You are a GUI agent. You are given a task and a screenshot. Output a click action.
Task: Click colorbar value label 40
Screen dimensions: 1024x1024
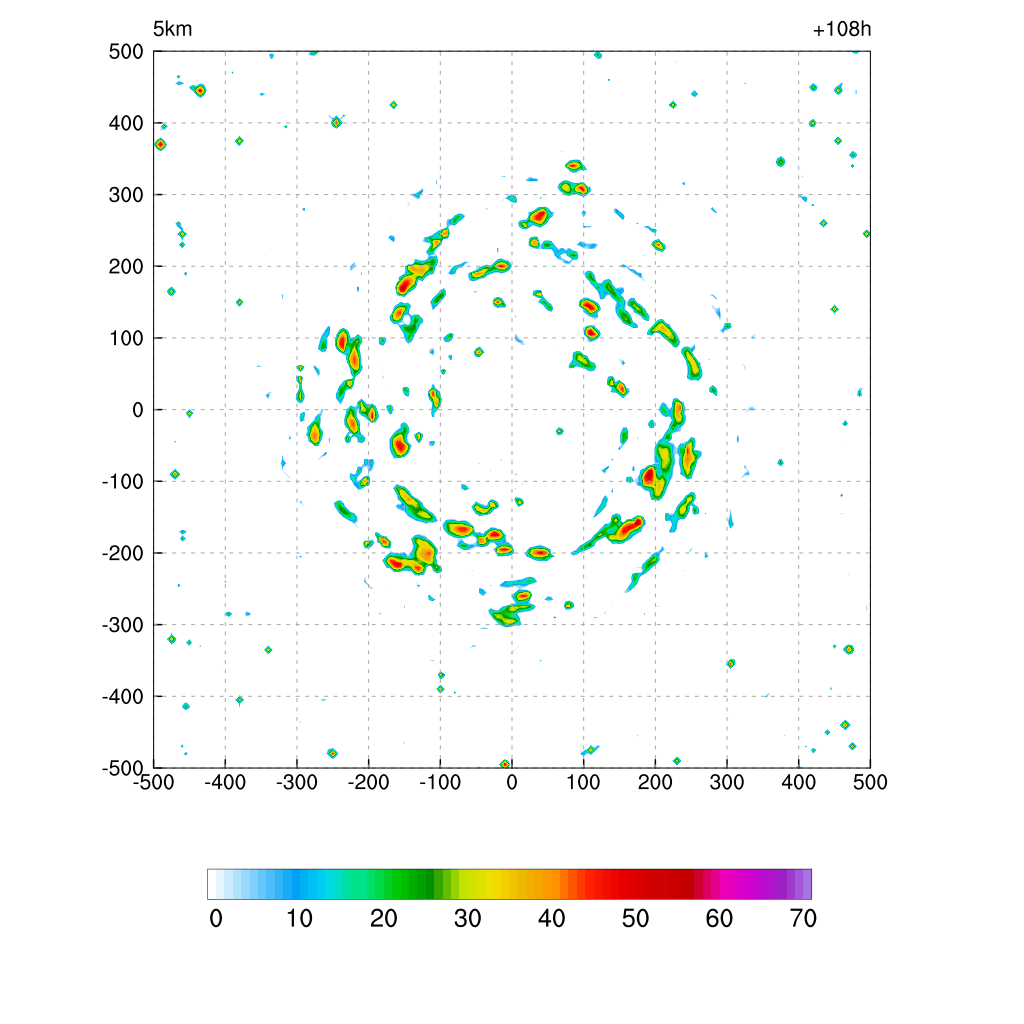(x=552, y=919)
